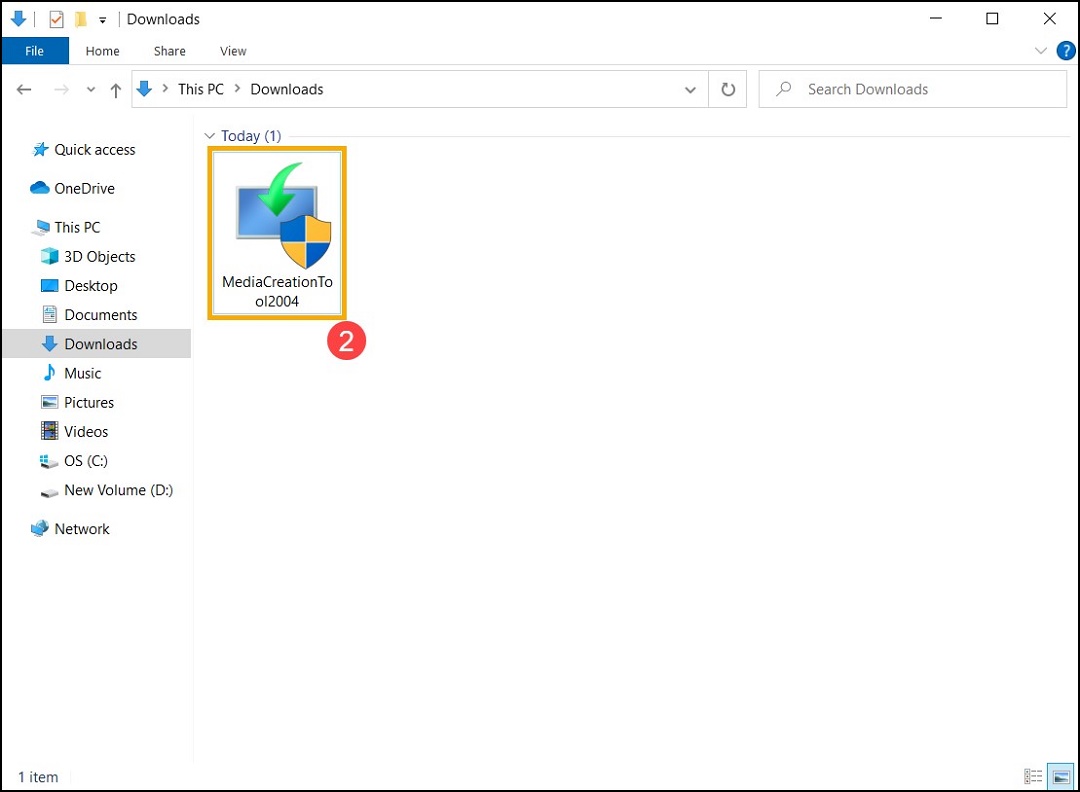Select the Pictures folder in sidebar

[x=88, y=402]
